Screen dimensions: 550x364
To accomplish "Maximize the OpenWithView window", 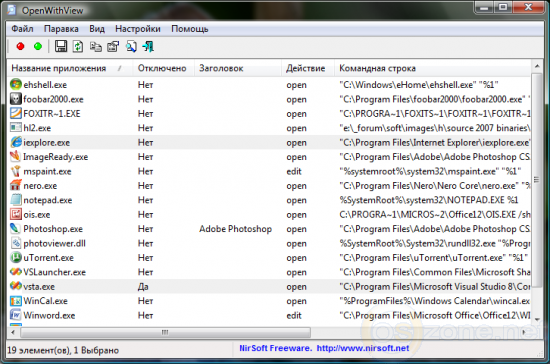I will tap(503, 7).
